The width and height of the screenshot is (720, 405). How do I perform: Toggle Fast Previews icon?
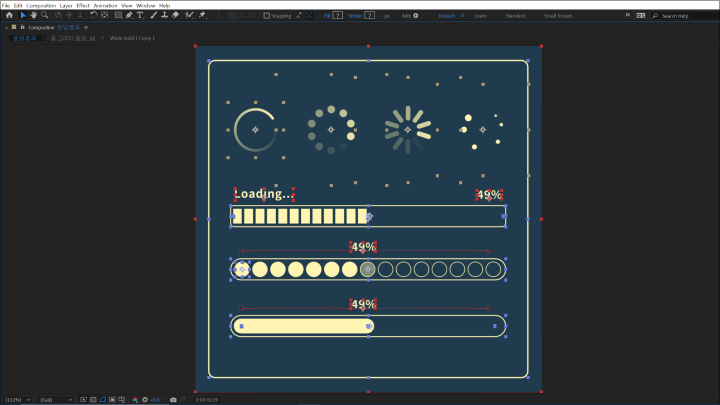tap(84, 400)
